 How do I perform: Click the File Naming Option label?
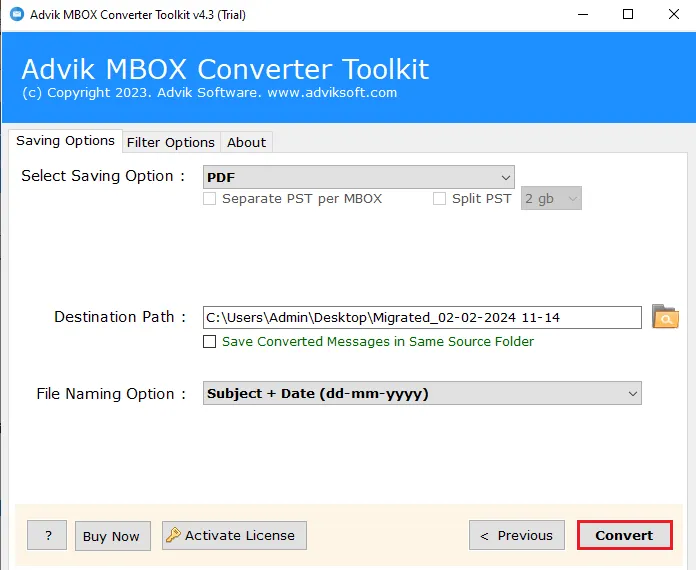pos(111,394)
